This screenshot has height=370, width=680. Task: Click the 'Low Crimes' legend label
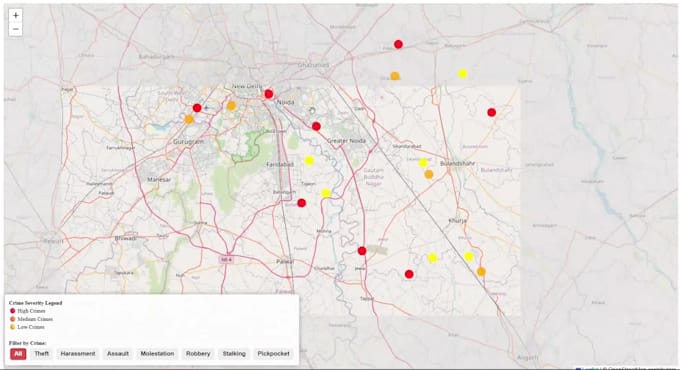tap(31, 327)
